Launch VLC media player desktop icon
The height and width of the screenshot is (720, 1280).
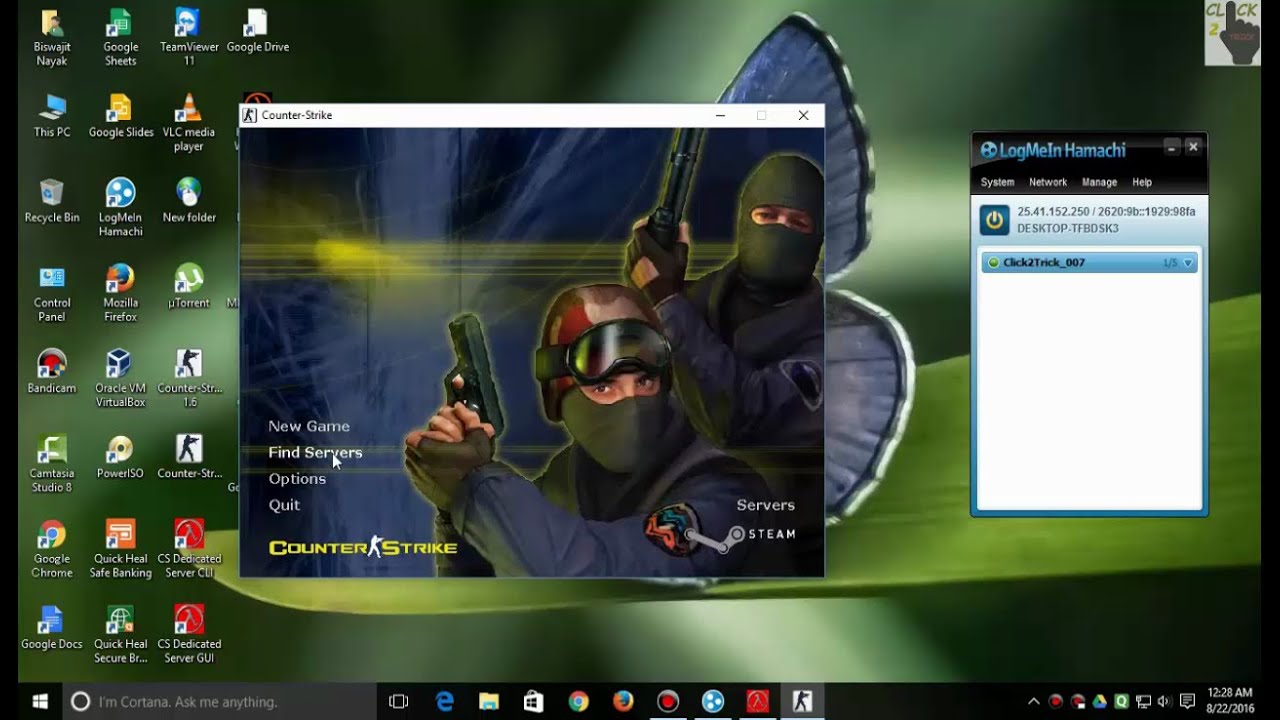click(x=189, y=123)
